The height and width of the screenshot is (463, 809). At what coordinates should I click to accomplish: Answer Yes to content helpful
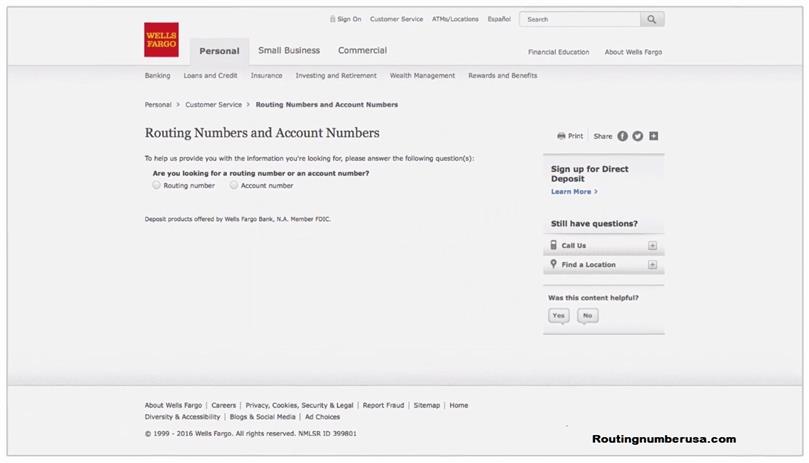[559, 315]
